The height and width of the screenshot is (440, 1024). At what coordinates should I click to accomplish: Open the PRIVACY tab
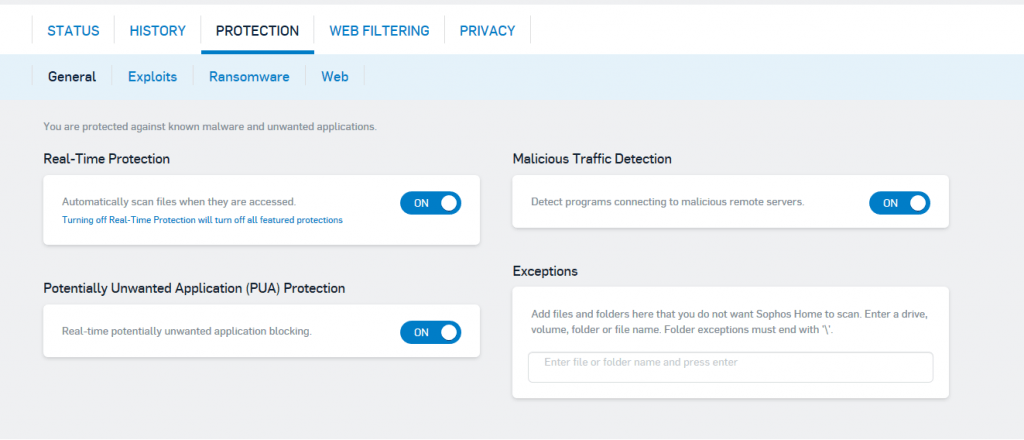(x=487, y=31)
